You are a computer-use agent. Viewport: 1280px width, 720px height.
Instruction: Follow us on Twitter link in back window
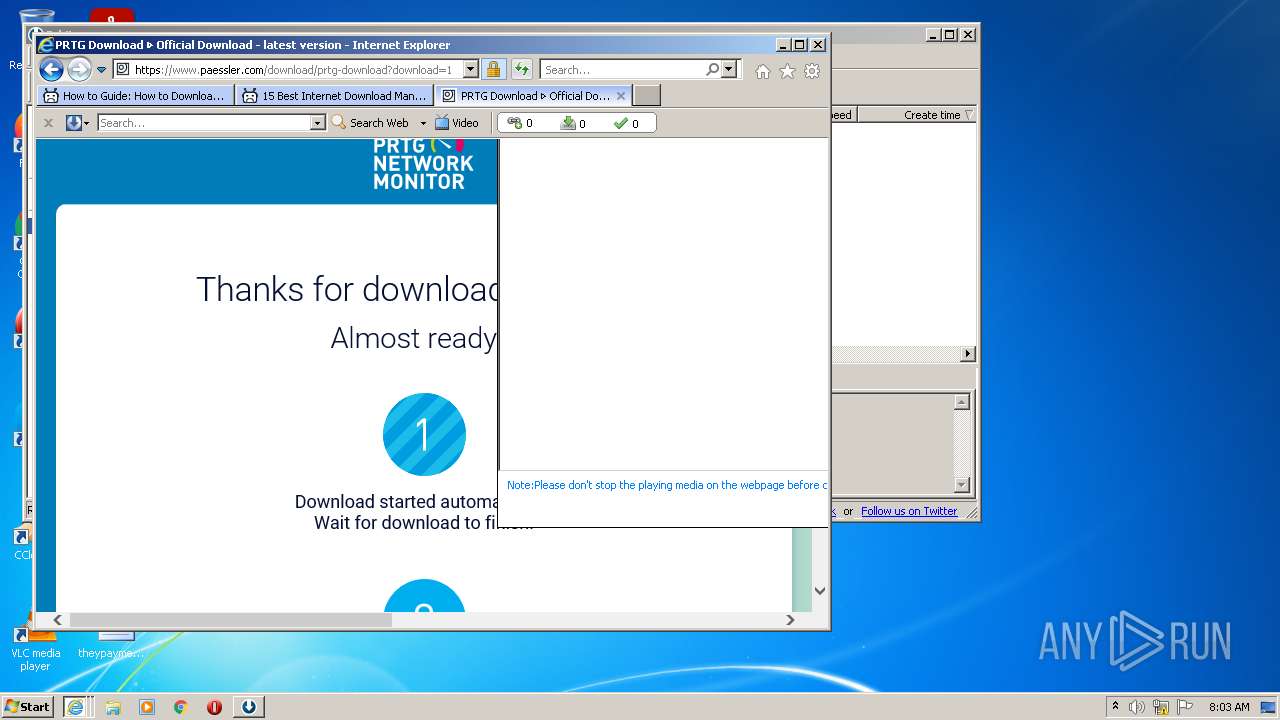[x=909, y=511]
